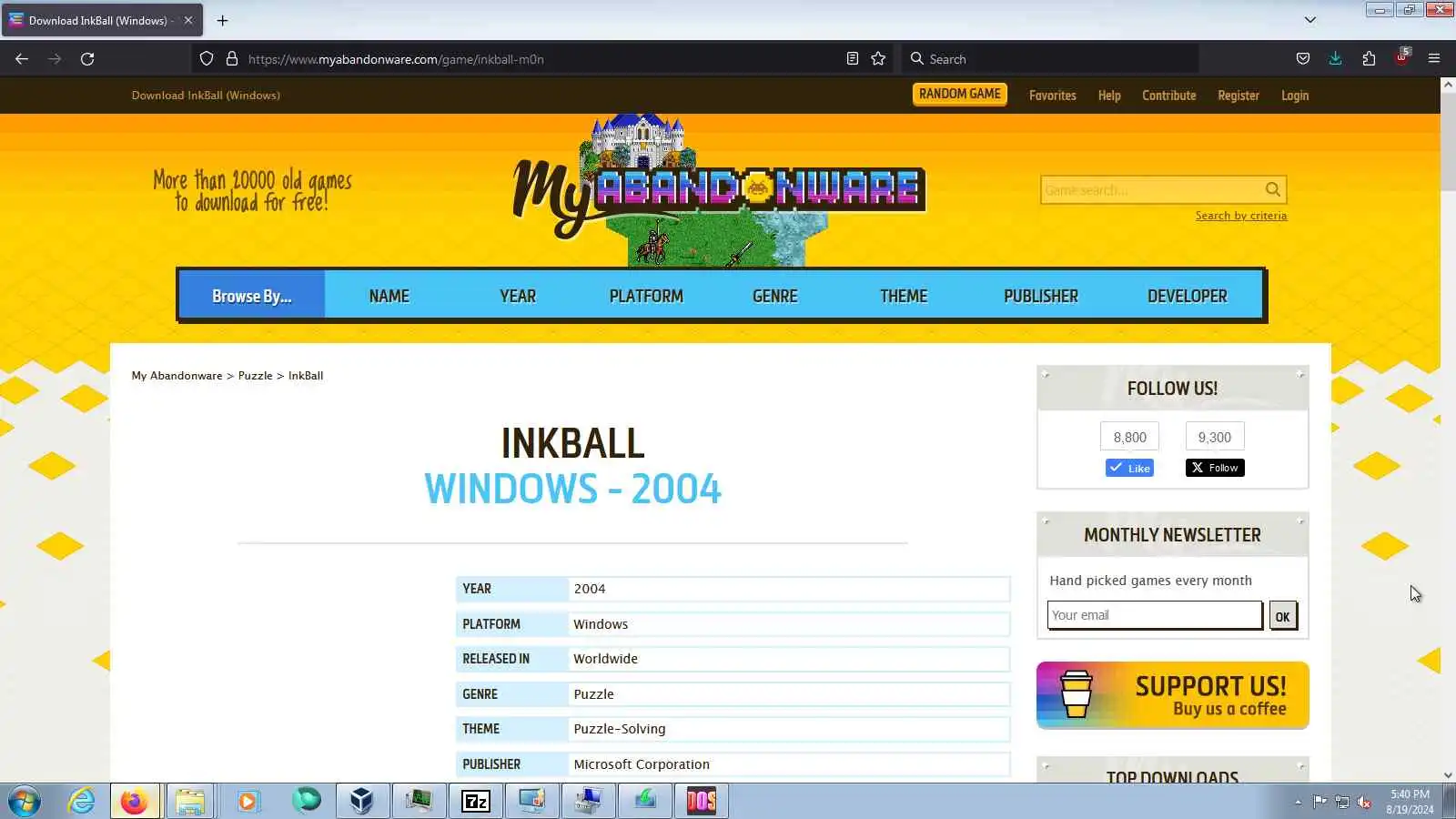The image size is (1456, 819).
Task: Go back using the browser back arrow
Action: tap(22, 59)
